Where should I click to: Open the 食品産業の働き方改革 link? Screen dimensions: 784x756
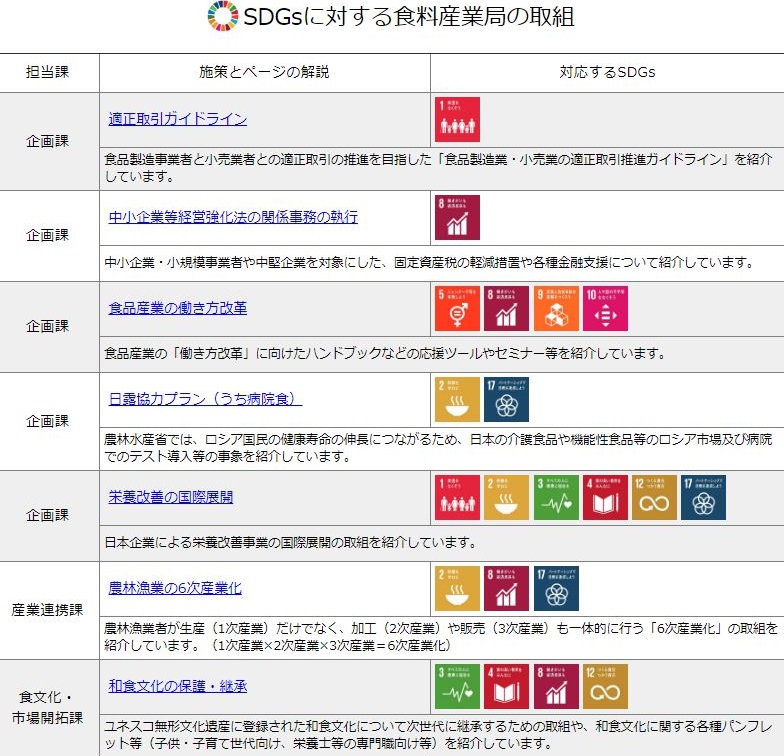pyautogui.click(x=178, y=308)
